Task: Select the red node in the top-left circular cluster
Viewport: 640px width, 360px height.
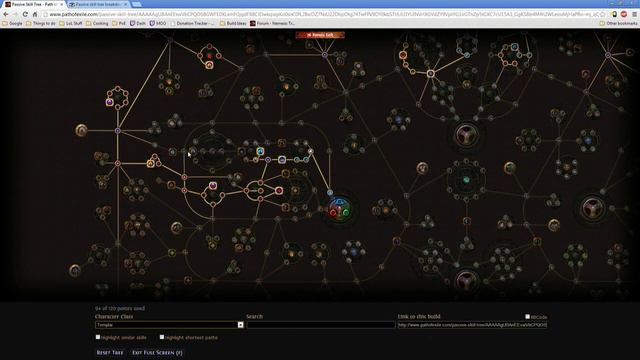Action: tap(209, 56)
